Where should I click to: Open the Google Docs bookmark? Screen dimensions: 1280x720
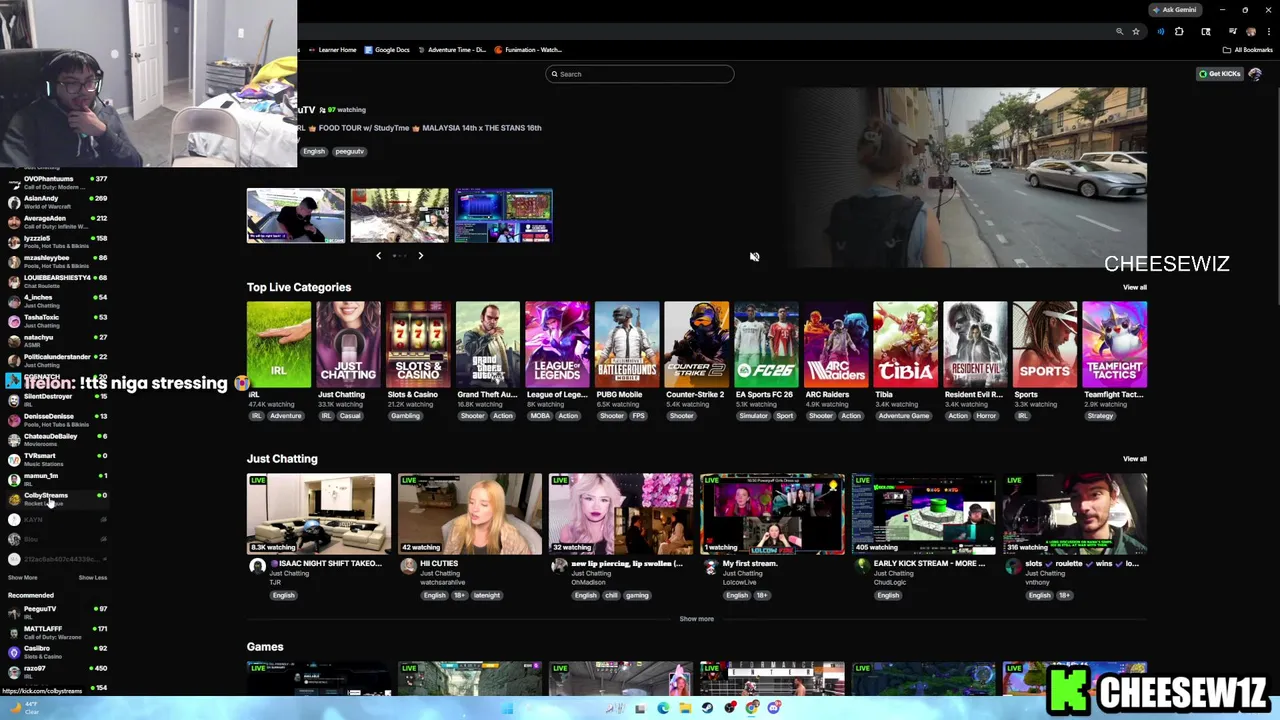387,50
